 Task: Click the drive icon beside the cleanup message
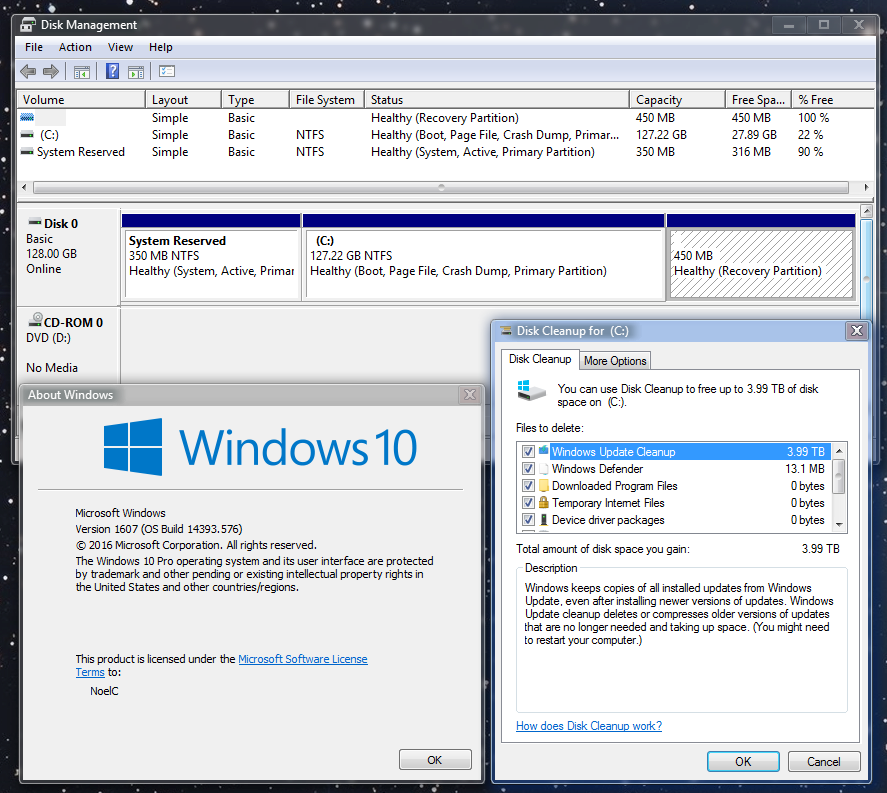[531, 390]
